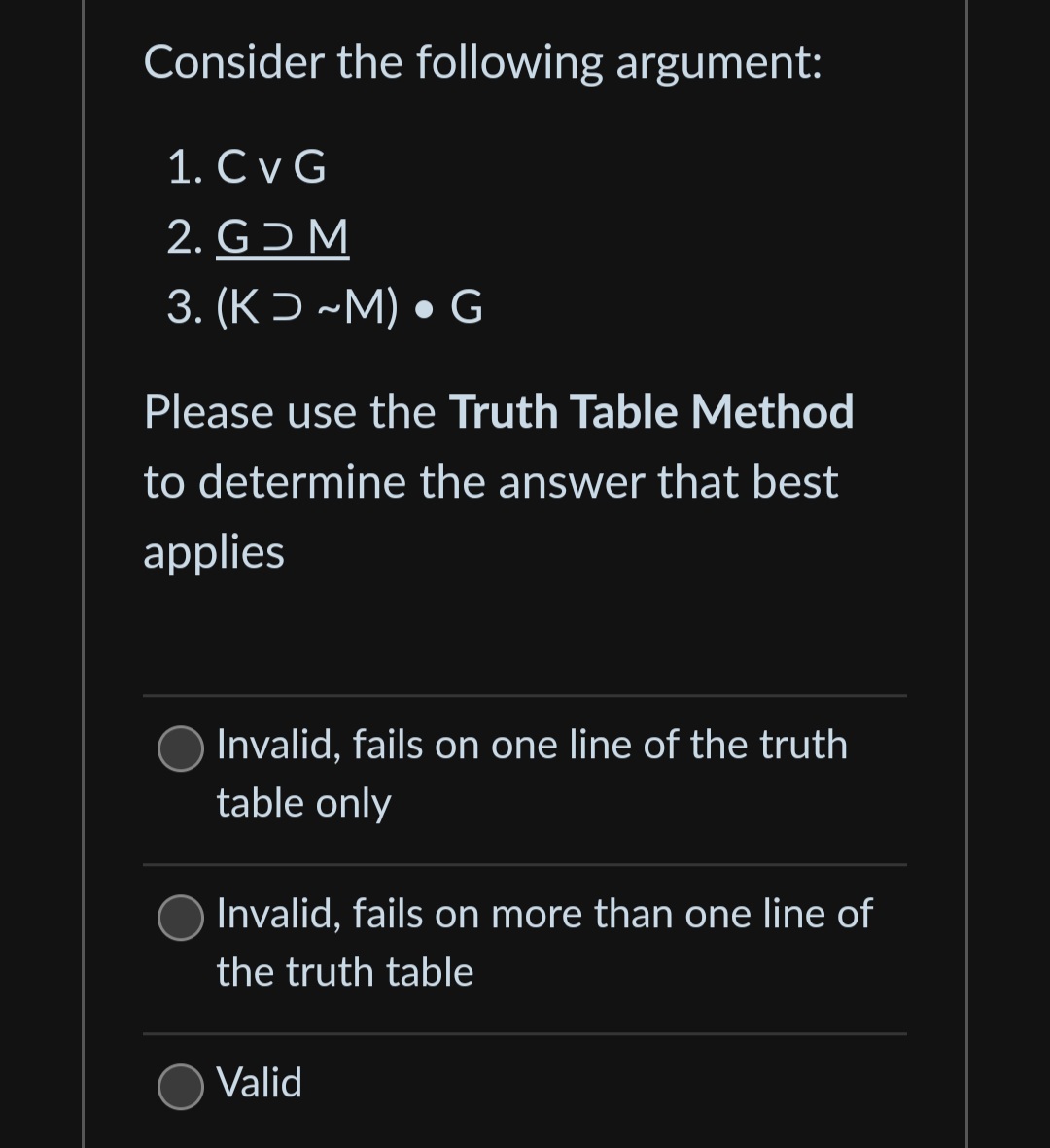The height and width of the screenshot is (1148, 1050).
Task: Click the "Valid" answer label text
Action: (x=258, y=1083)
